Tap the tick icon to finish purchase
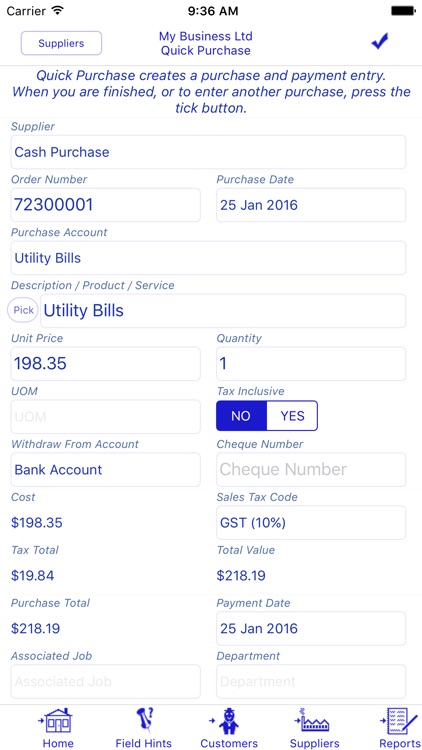422x750 pixels. [380, 42]
